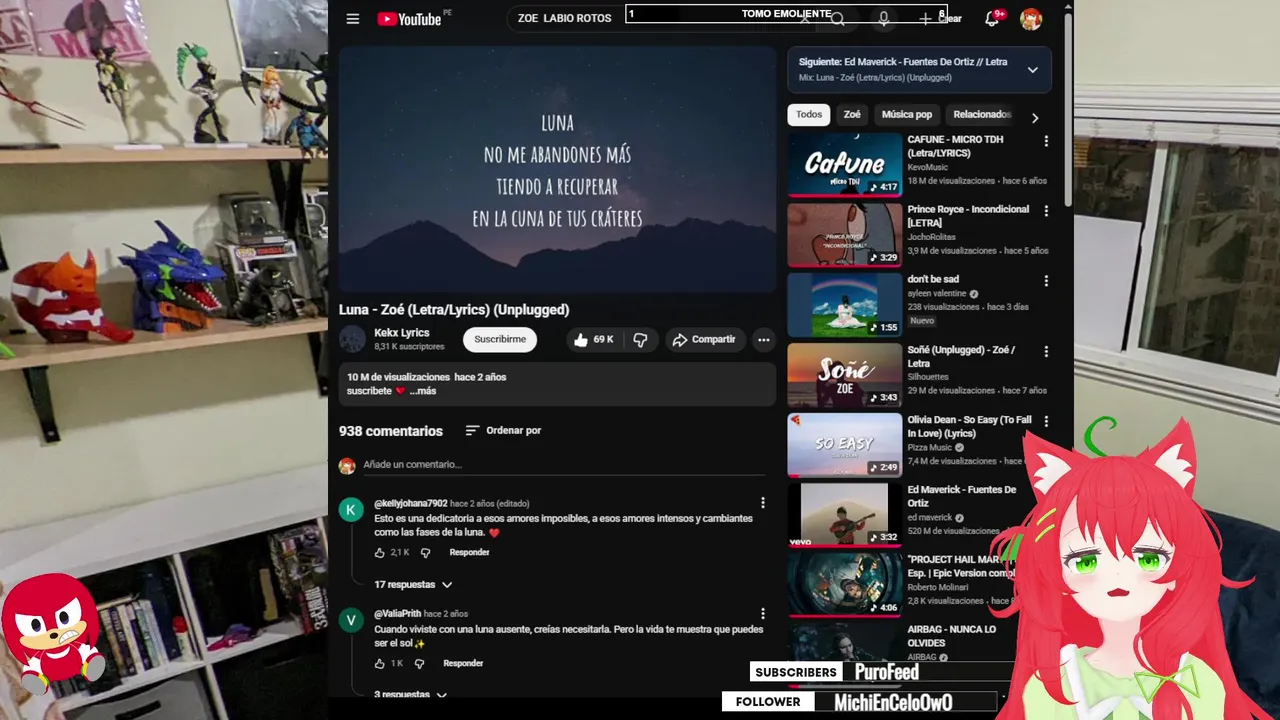Open Prince Royce - Incondicional thumbnail

coord(844,235)
